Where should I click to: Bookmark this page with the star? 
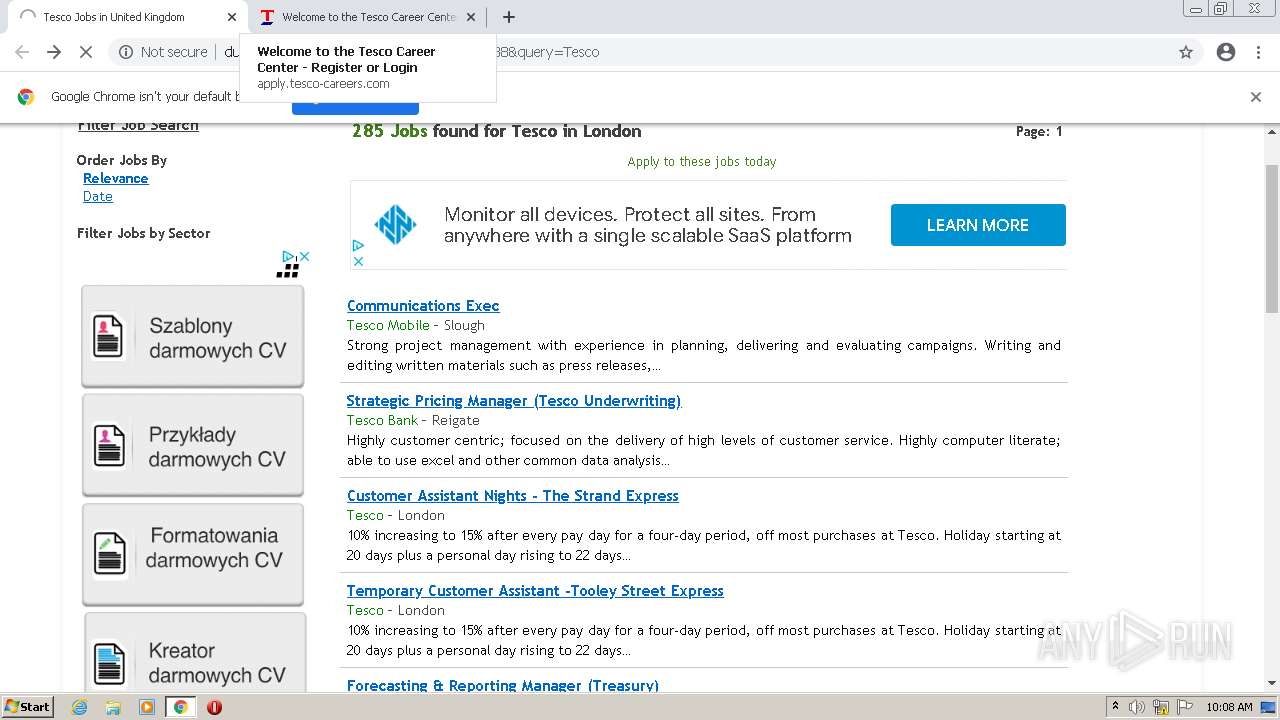1186,52
